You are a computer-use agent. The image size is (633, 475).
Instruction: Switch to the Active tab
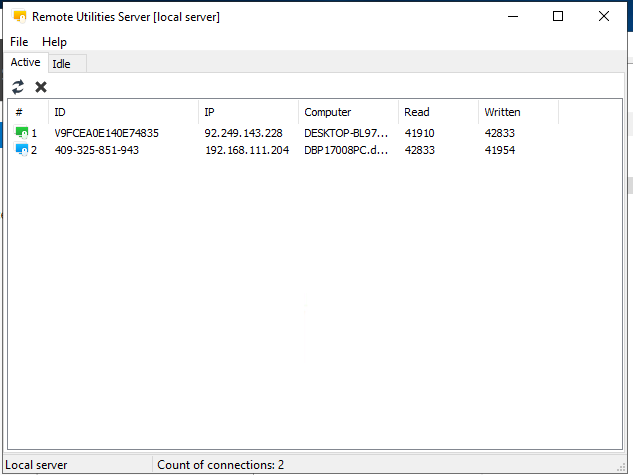tap(25, 63)
